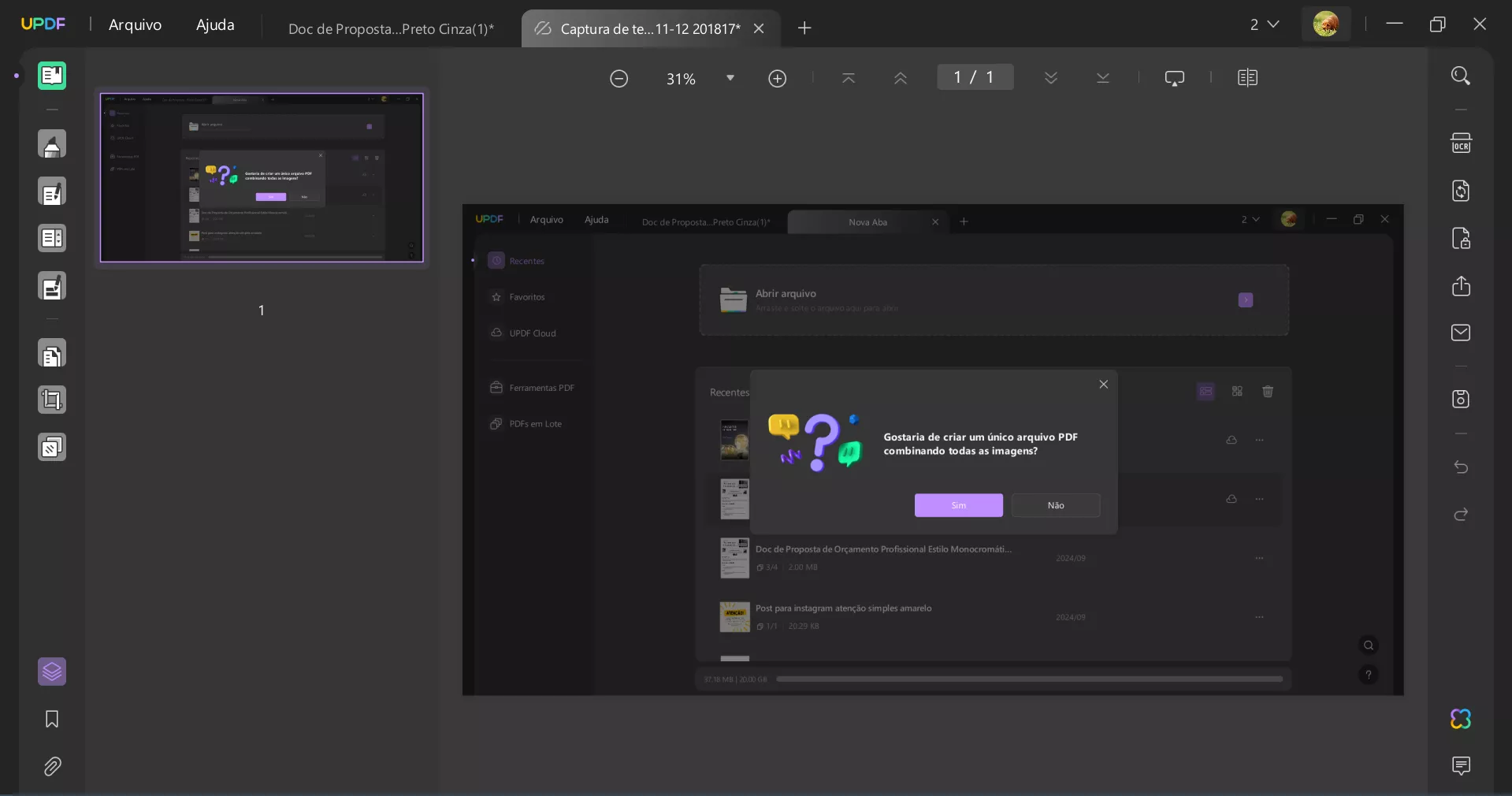
Task: Run OCR on the document
Action: coord(1462,143)
